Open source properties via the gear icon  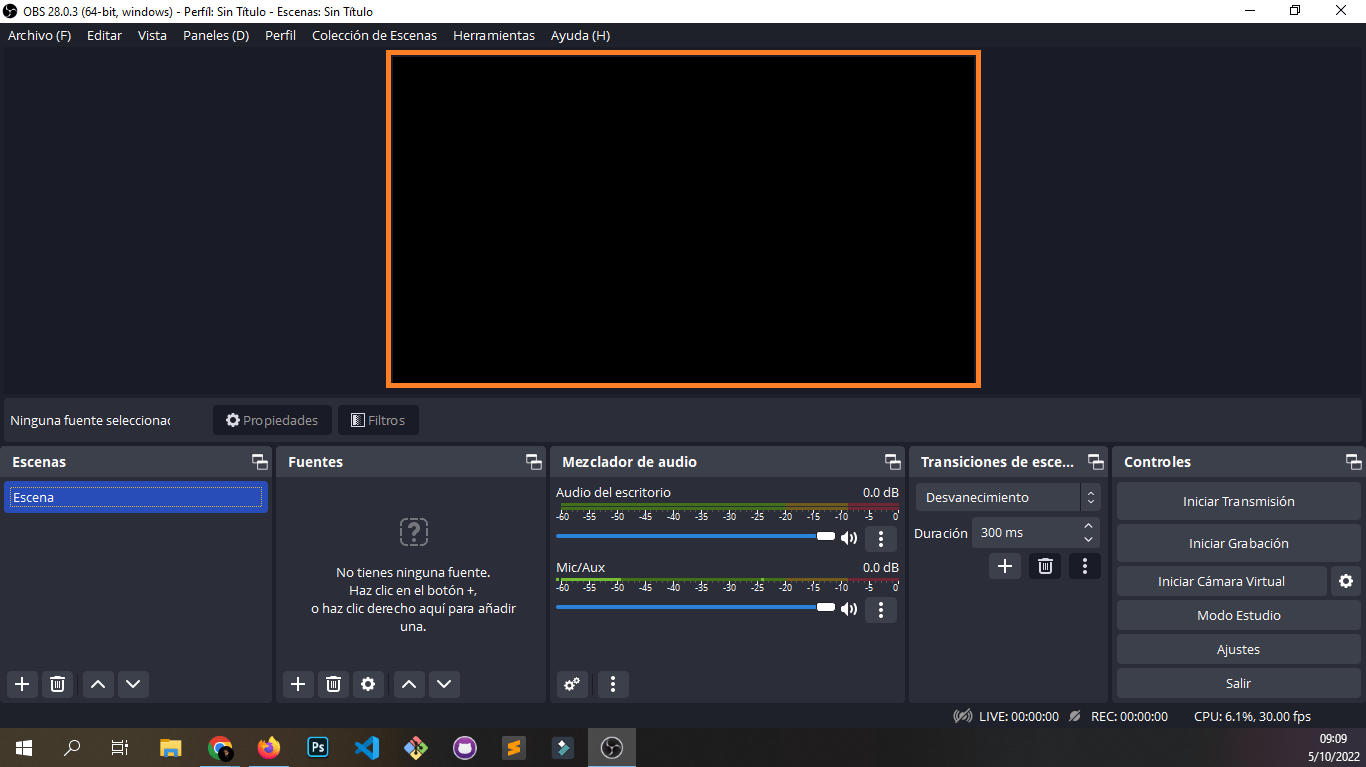368,684
